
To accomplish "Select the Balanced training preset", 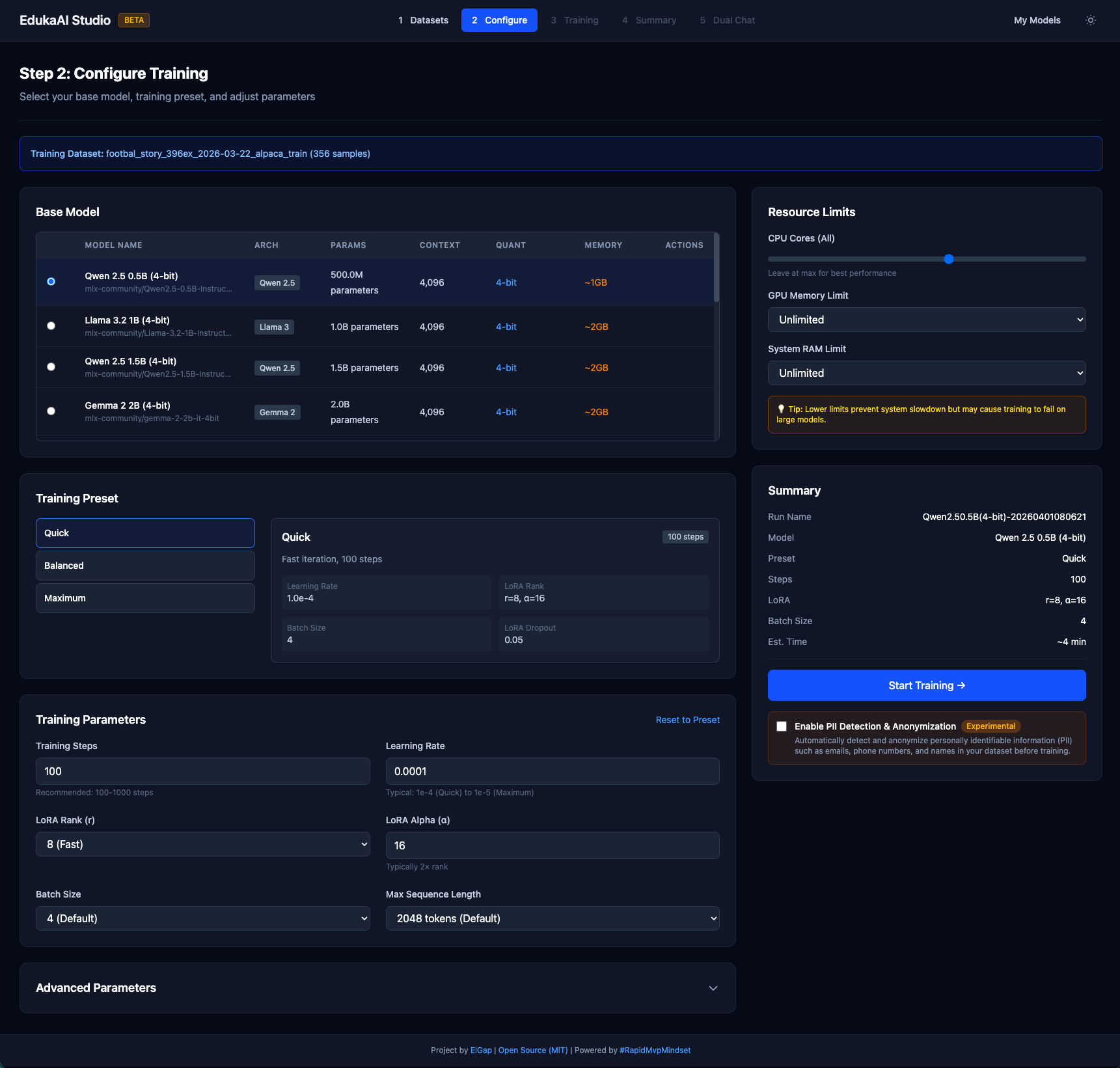I will [x=144, y=565].
